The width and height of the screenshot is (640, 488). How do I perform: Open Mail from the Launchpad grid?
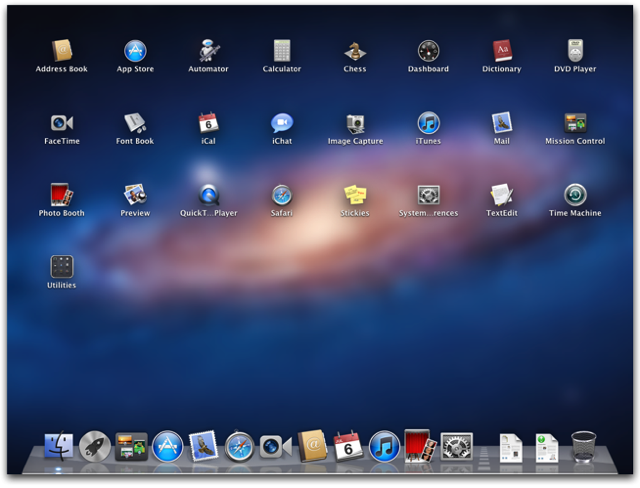coord(502,122)
